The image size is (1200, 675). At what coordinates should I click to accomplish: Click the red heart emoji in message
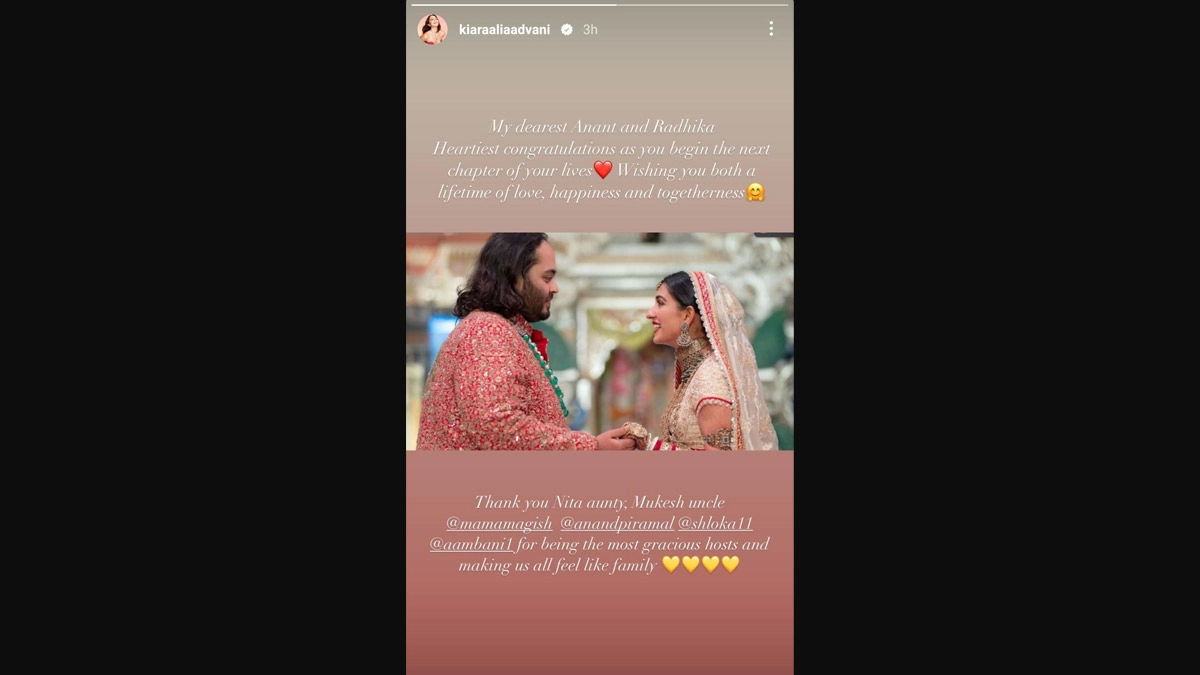coord(602,170)
